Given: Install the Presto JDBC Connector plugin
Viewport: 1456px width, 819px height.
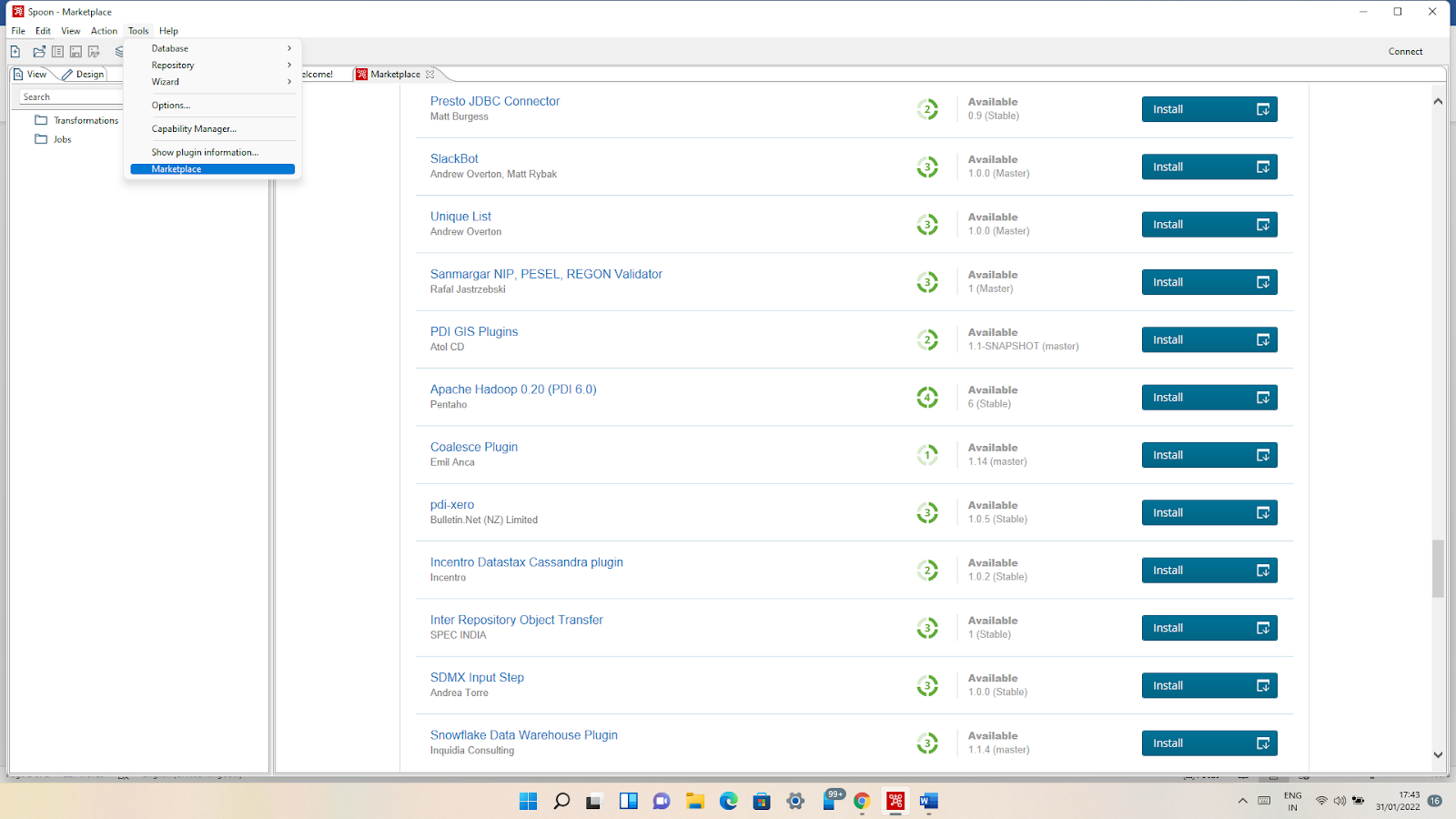Looking at the screenshot, I should (1209, 109).
